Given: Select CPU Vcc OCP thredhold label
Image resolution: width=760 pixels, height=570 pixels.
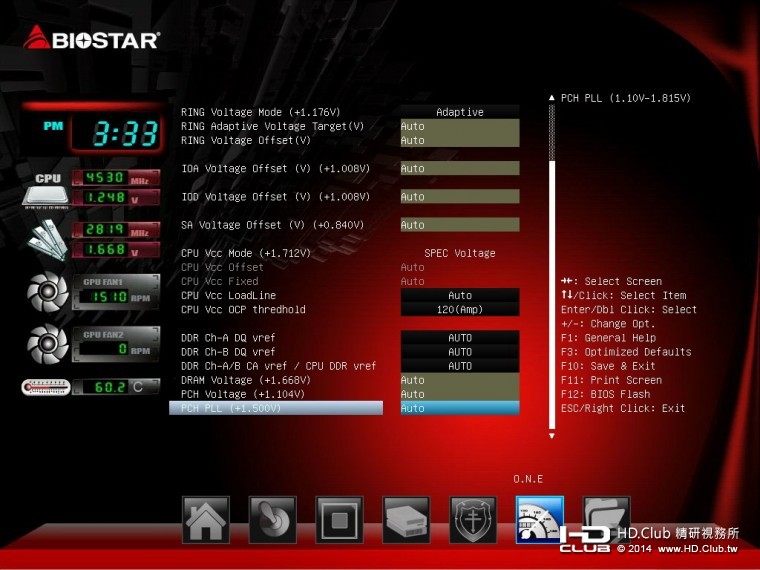Looking at the screenshot, I should (243, 309).
